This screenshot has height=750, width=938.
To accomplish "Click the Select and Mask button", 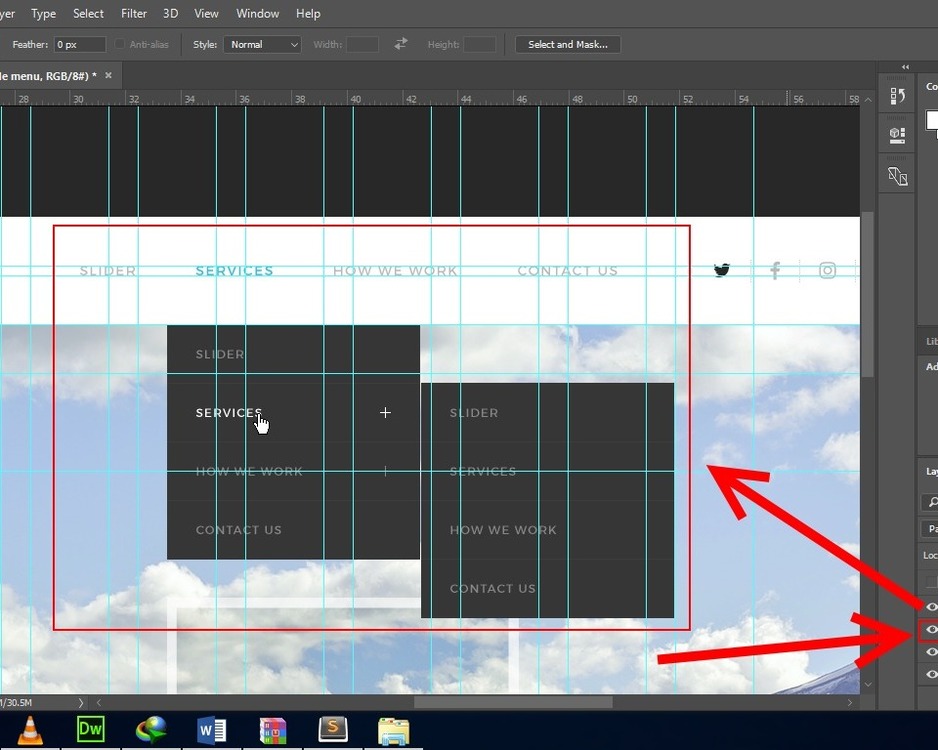I will (x=568, y=44).
